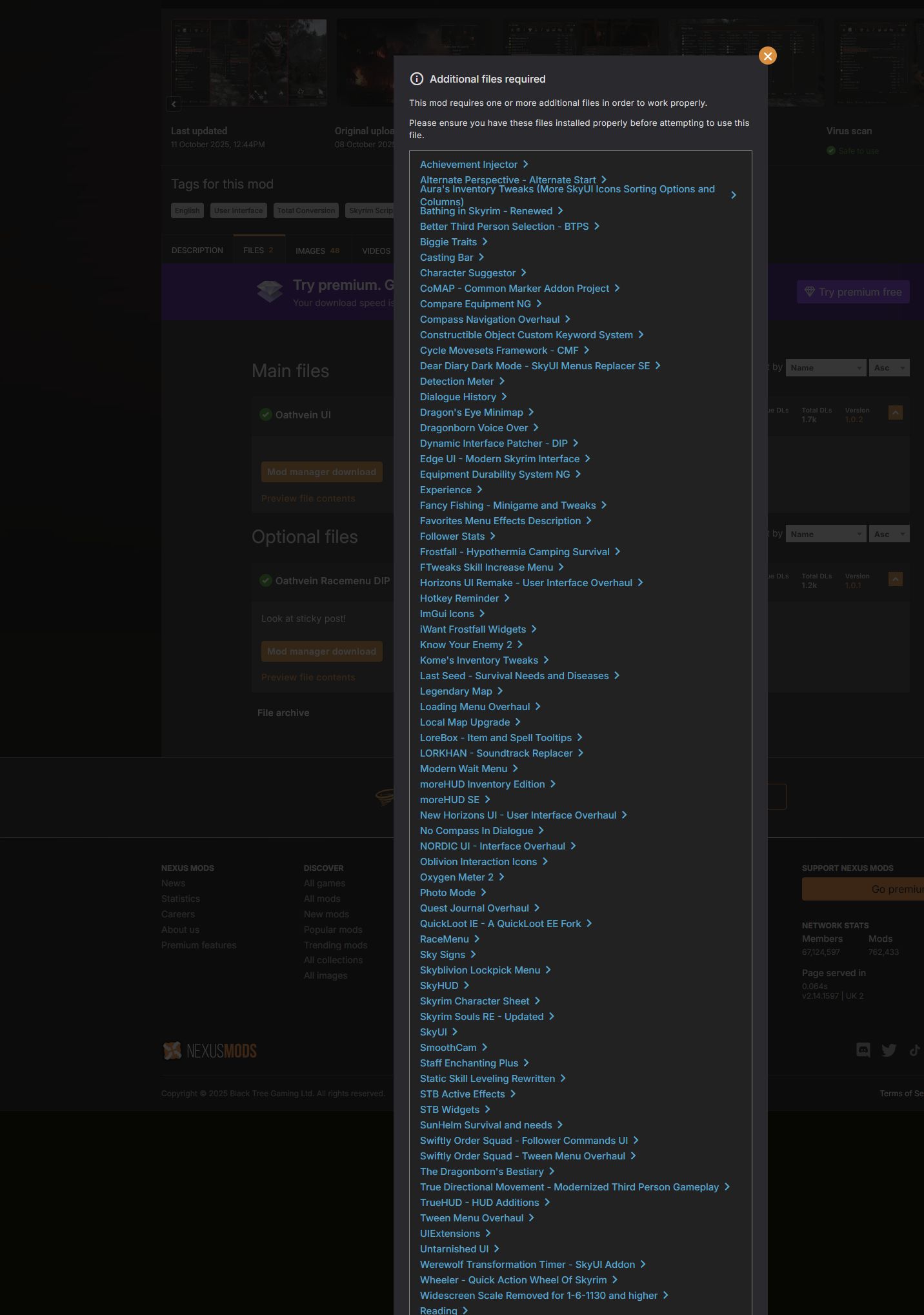Open CoMAP - Common Marker Addon Project

point(514,289)
